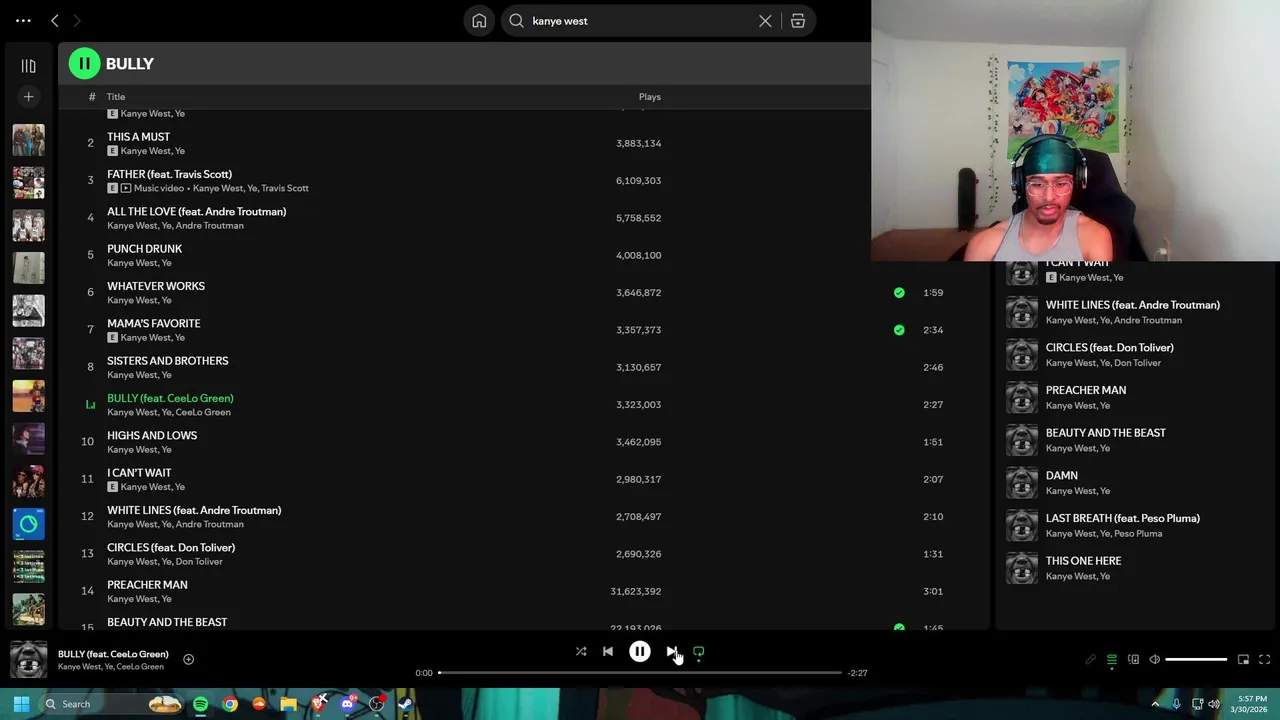Adjust the volume slider
Viewport: 1280px width, 720px height.
tap(1196, 660)
